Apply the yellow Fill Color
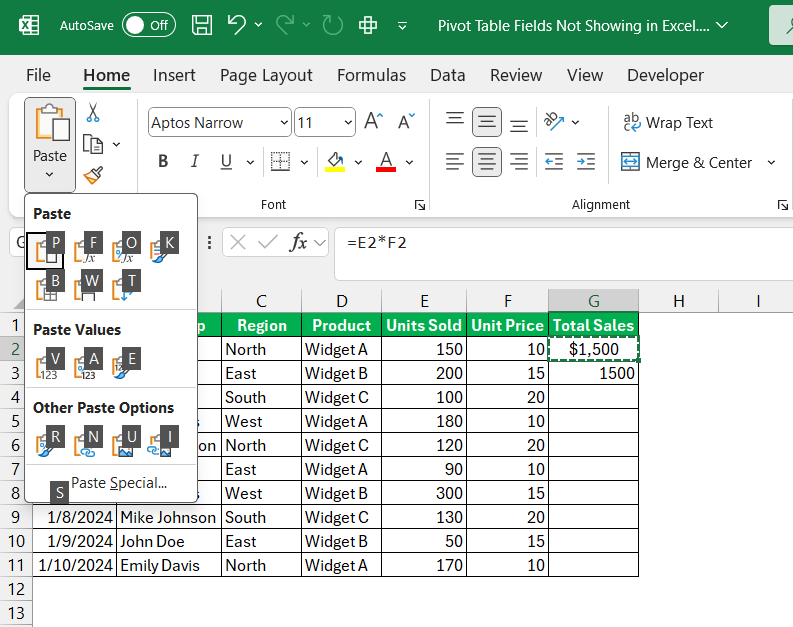This screenshot has width=793, height=627. tap(335, 162)
